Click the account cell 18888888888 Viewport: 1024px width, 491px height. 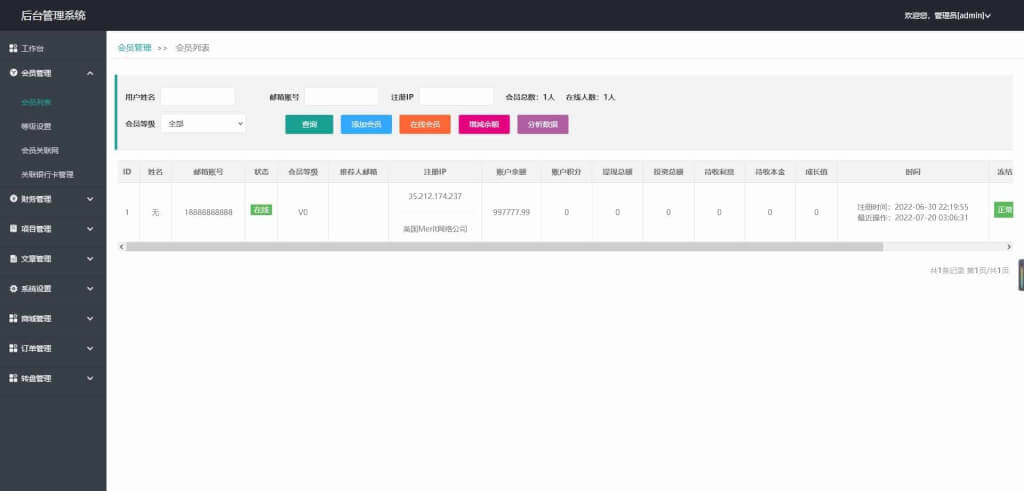[208, 212]
